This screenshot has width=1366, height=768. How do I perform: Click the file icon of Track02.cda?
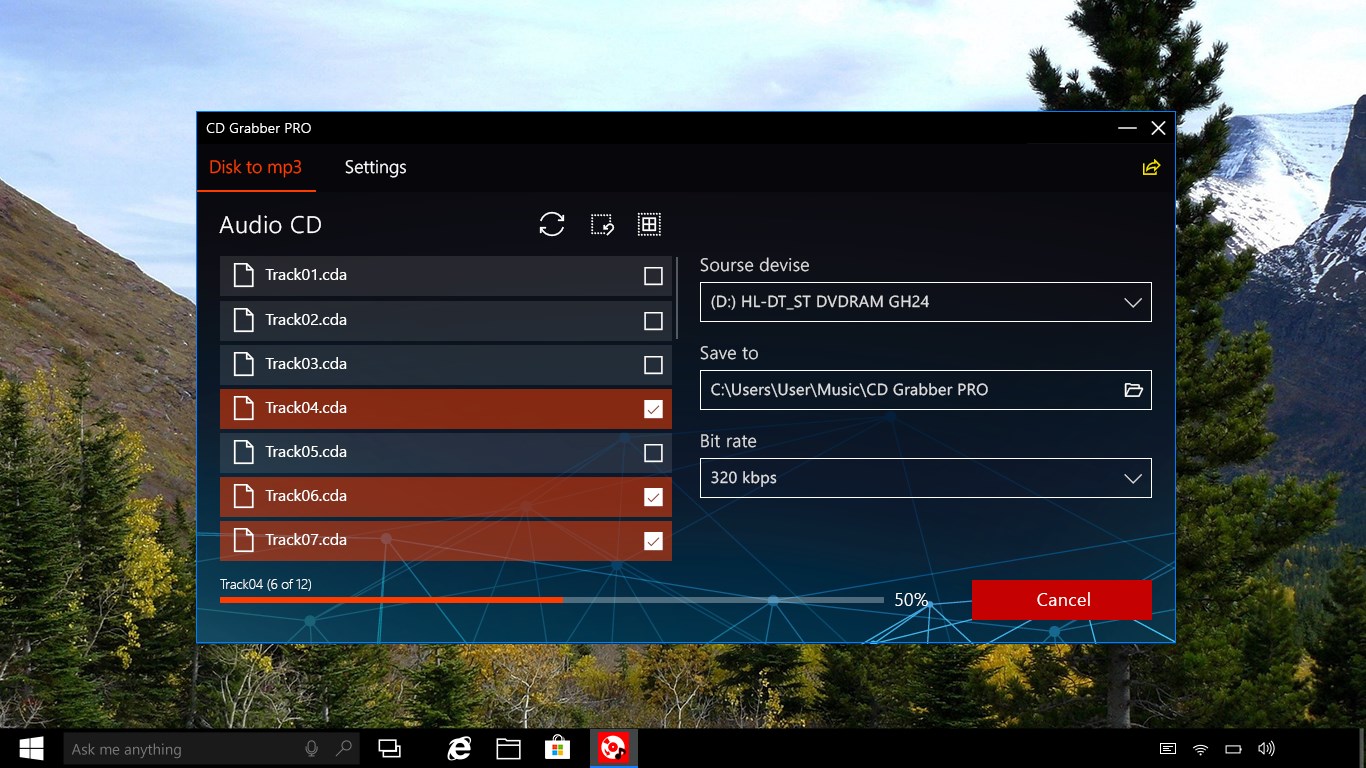(x=243, y=320)
